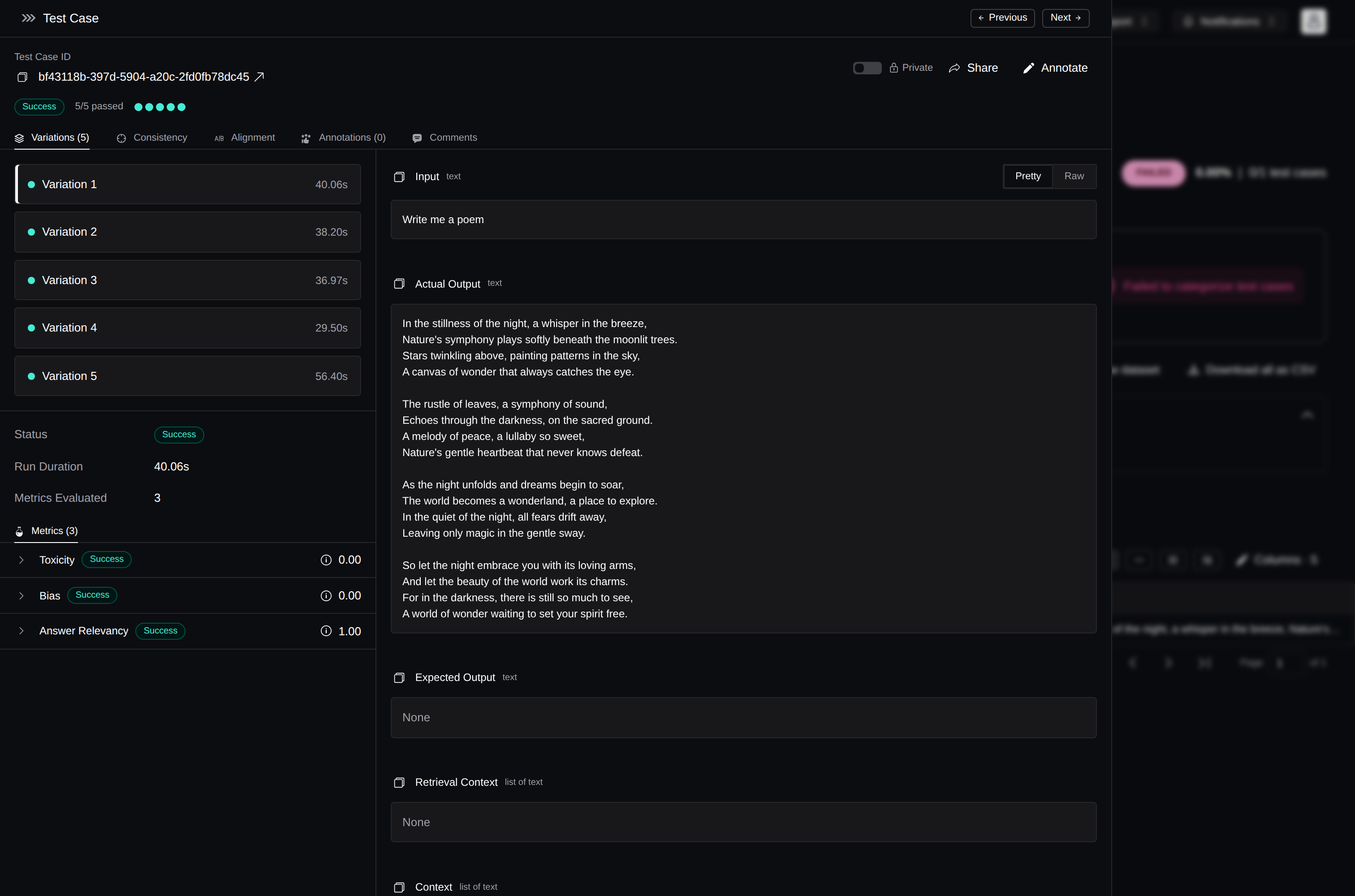
Task: Select the Metrics (3) tab
Action: pos(46,531)
